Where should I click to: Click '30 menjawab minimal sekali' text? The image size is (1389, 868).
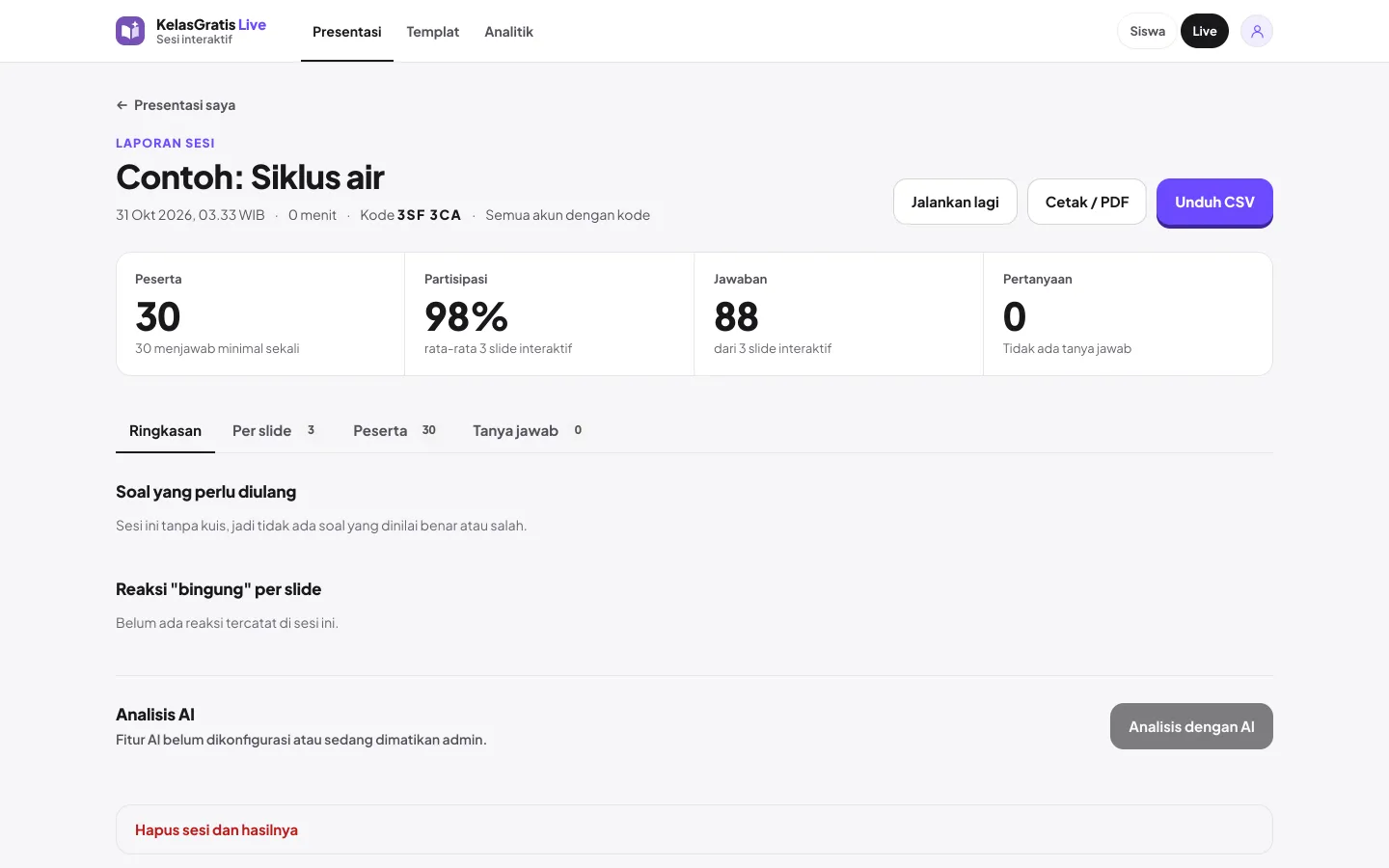tap(217, 349)
